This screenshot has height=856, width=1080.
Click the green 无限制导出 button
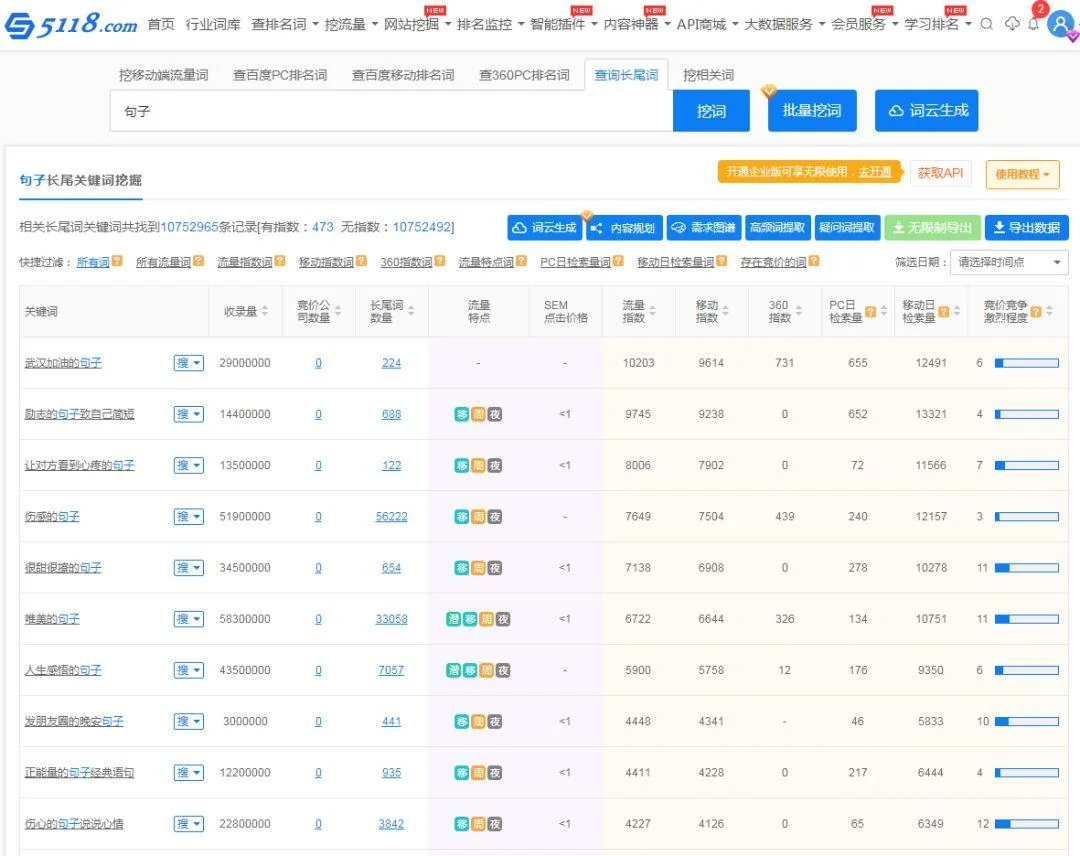(931, 227)
